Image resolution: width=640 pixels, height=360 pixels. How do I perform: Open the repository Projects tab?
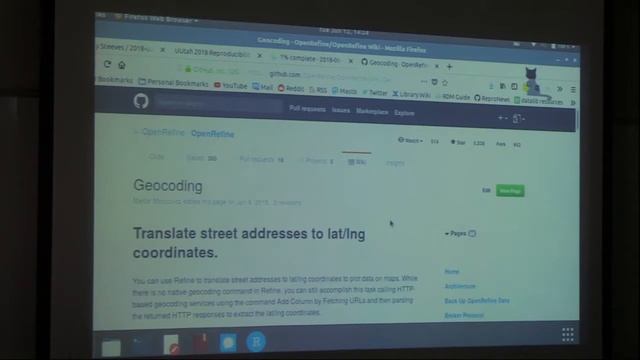[319, 161]
